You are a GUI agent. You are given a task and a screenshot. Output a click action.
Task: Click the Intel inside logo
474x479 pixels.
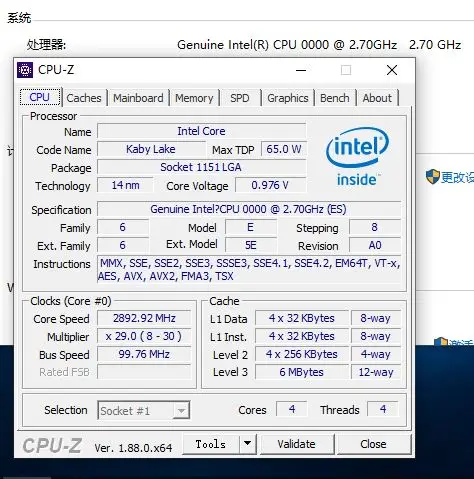coord(357,157)
